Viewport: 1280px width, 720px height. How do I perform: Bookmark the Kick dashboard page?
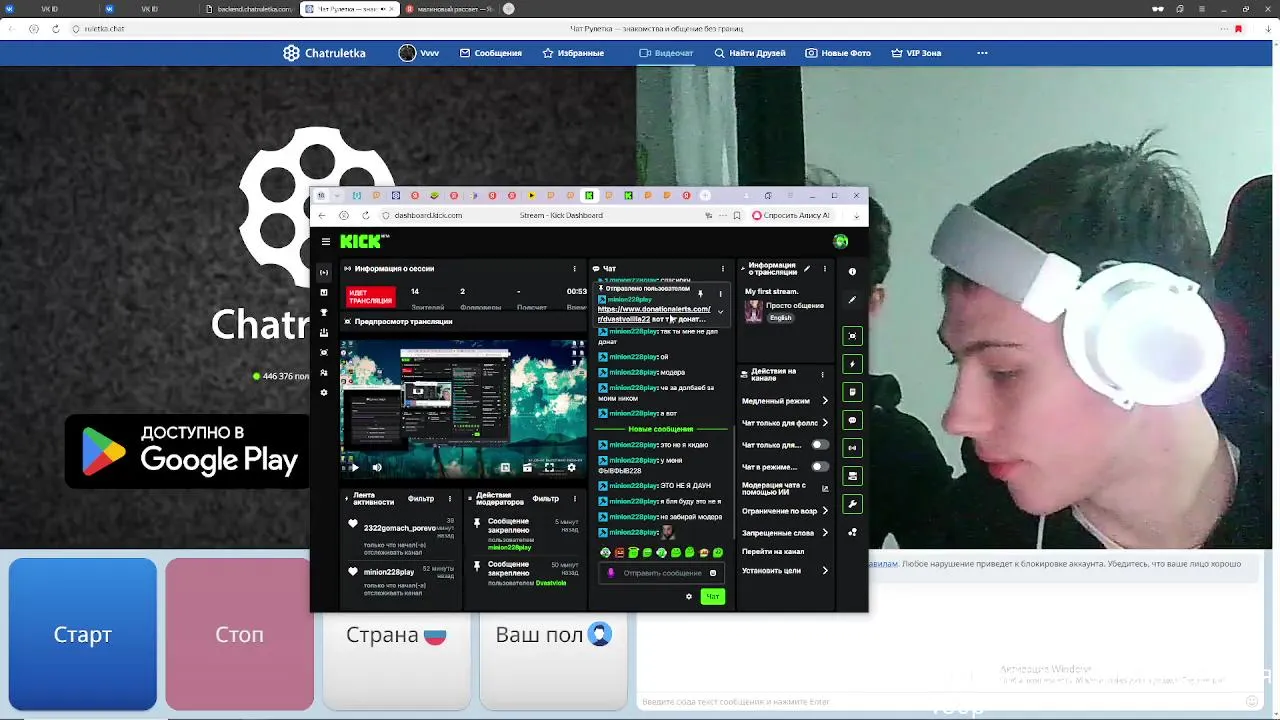(x=737, y=215)
